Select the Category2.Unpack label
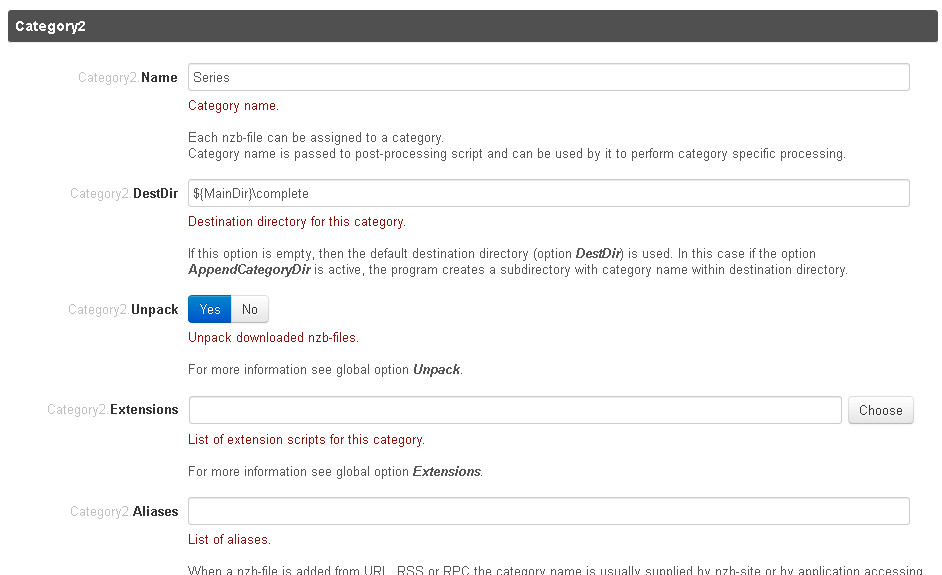 [x=123, y=310]
